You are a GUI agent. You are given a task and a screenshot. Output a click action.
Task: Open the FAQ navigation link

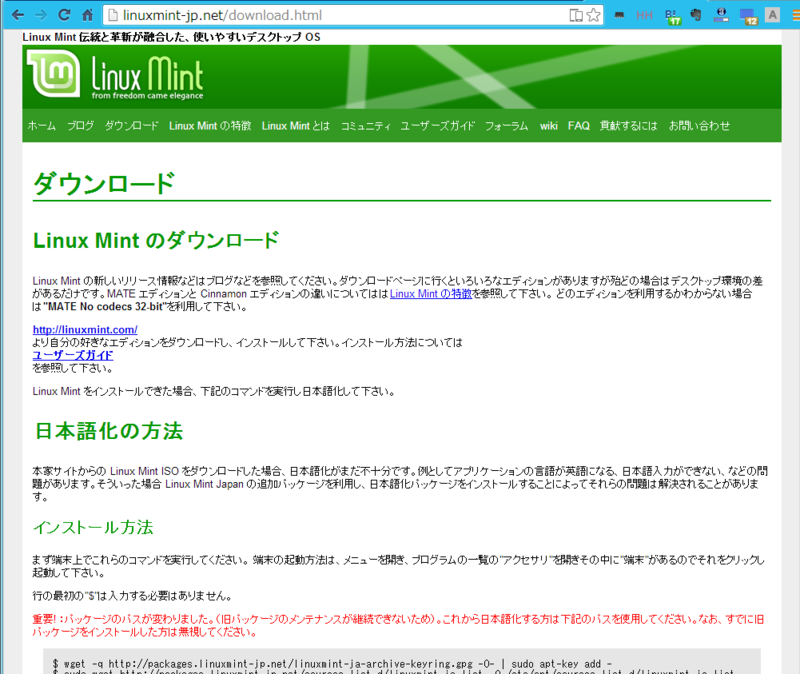click(x=579, y=126)
